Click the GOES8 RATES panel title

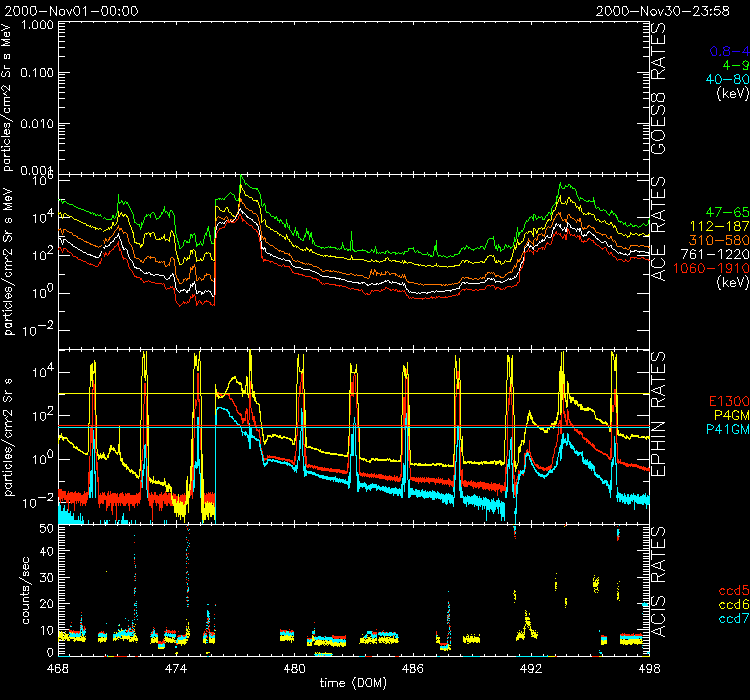(659, 90)
